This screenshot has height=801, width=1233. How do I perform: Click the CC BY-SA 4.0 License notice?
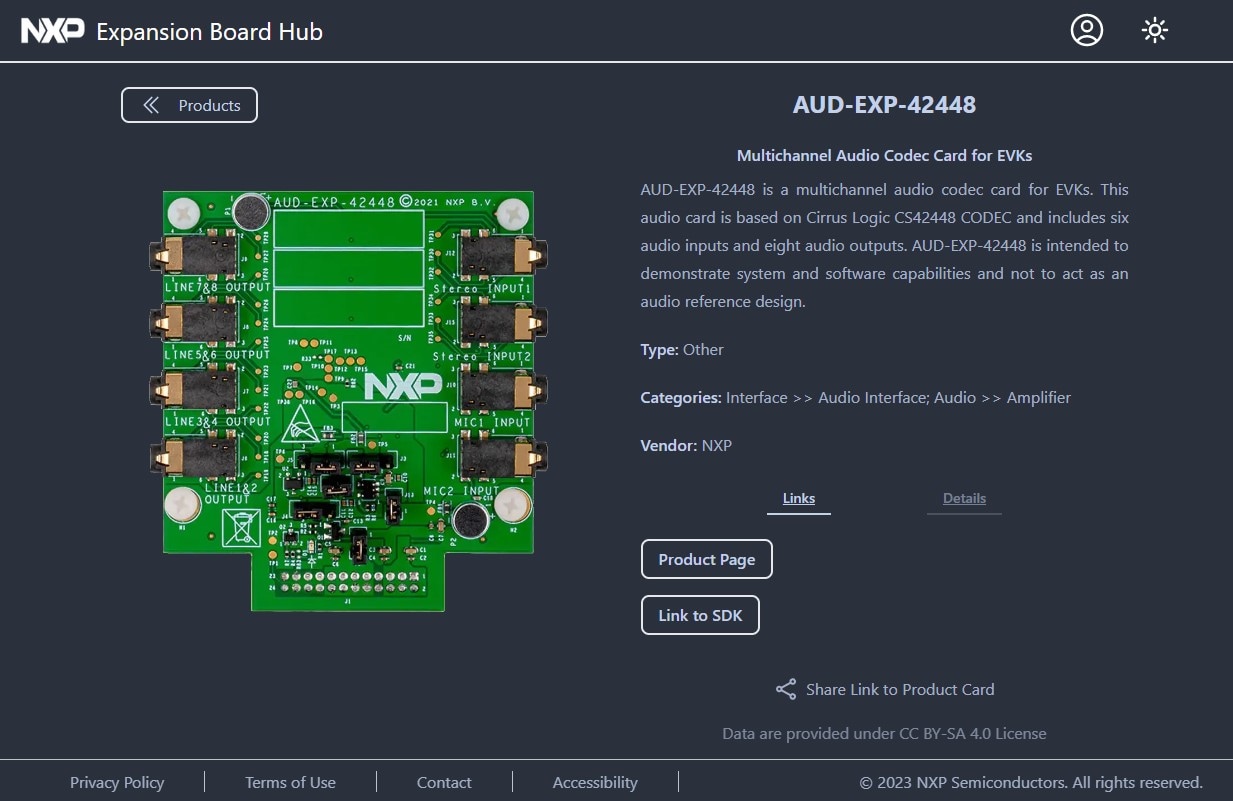(x=884, y=733)
